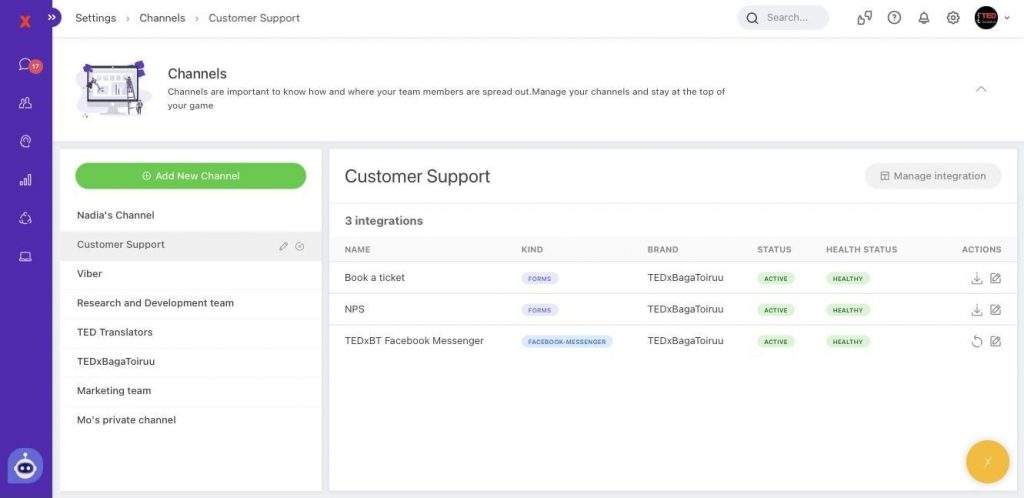Viewport: 1024px width, 498px height.
Task: Click Customer Support breadcrumb
Action: point(254,18)
